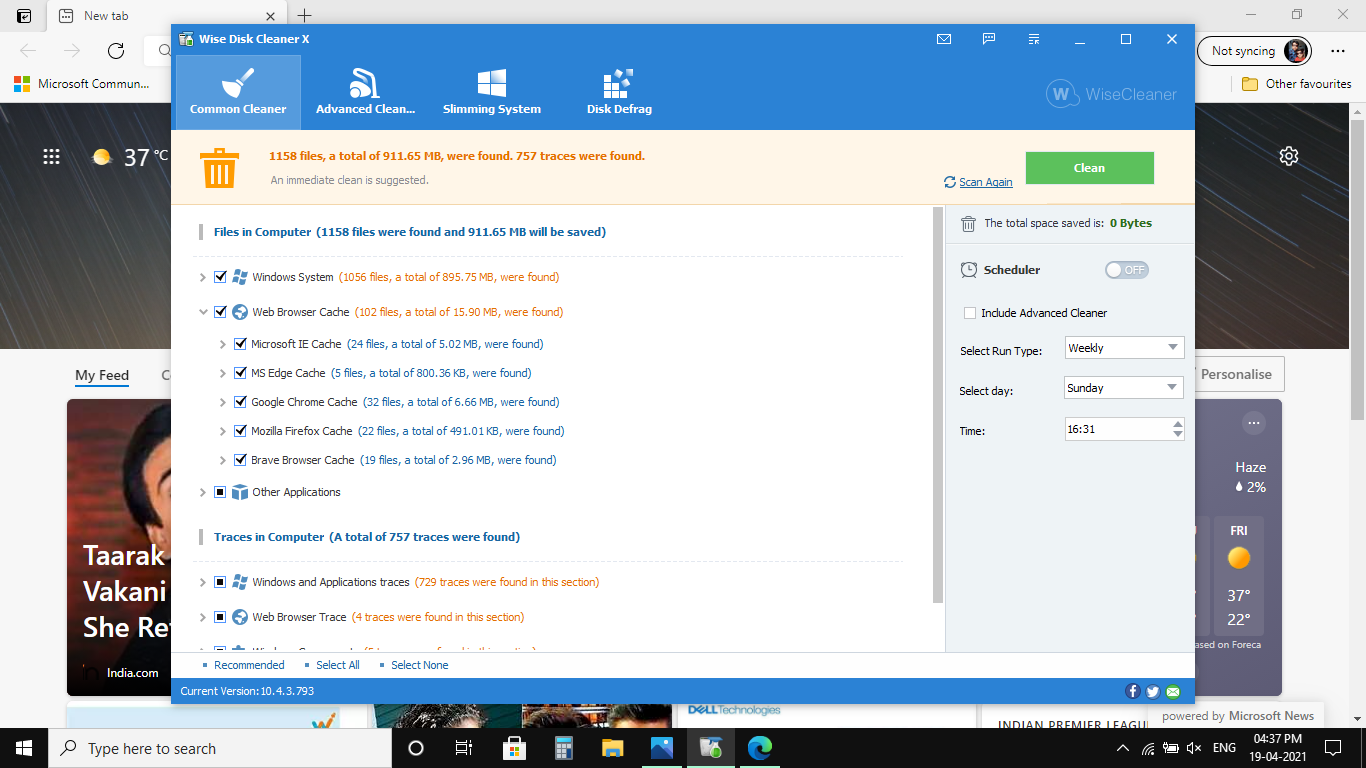Toggle the Web Browser Trace checkbox
This screenshot has width=1366, height=768.
coord(220,617)
